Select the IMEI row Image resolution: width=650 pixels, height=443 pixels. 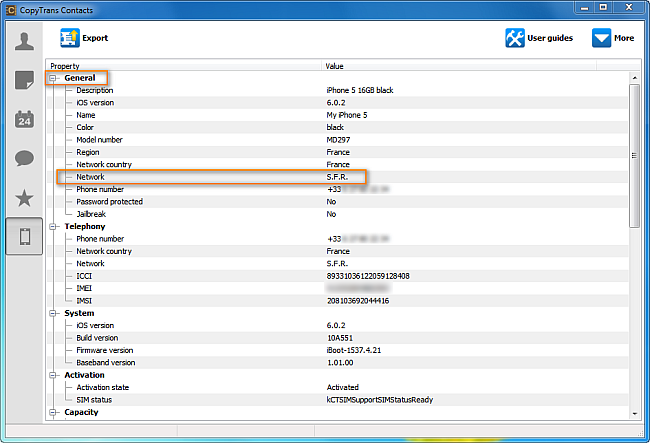click(x=338, y=288)
